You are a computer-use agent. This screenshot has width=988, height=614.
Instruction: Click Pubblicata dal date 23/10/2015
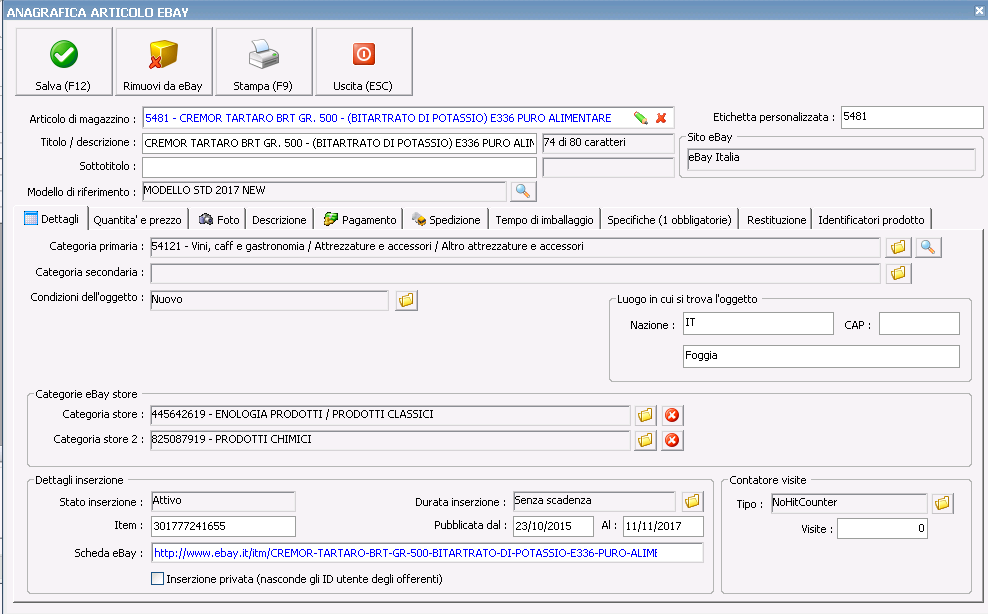553,526
